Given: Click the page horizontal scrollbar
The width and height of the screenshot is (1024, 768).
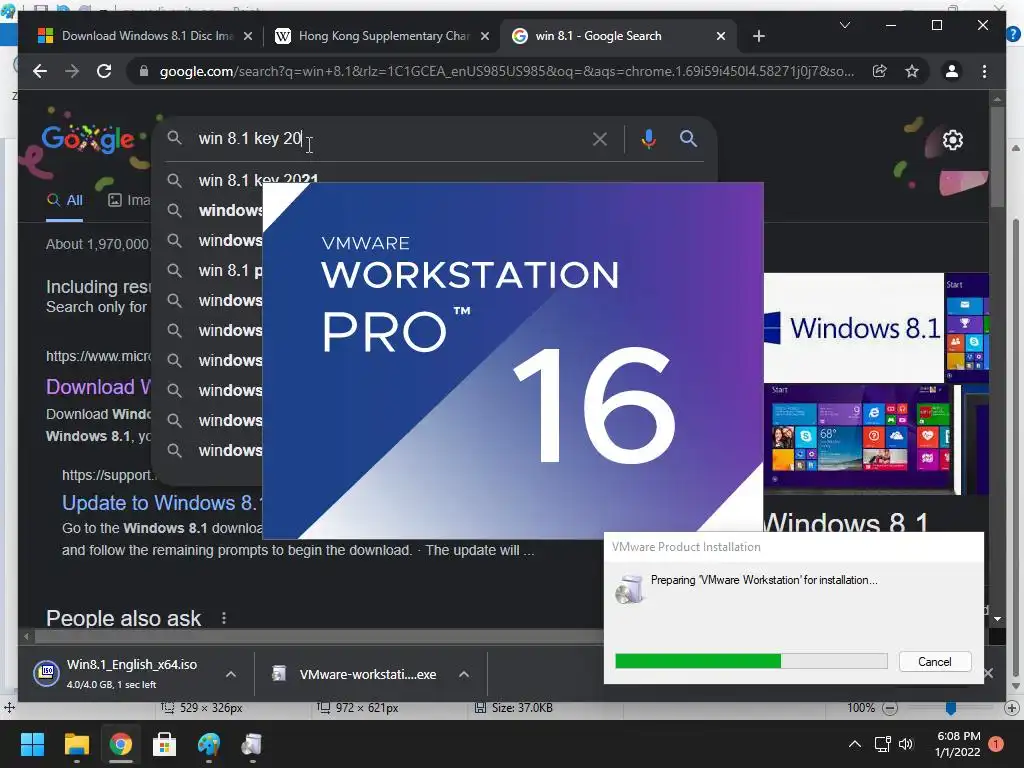Looking at the screenshot, I should 320,636.
